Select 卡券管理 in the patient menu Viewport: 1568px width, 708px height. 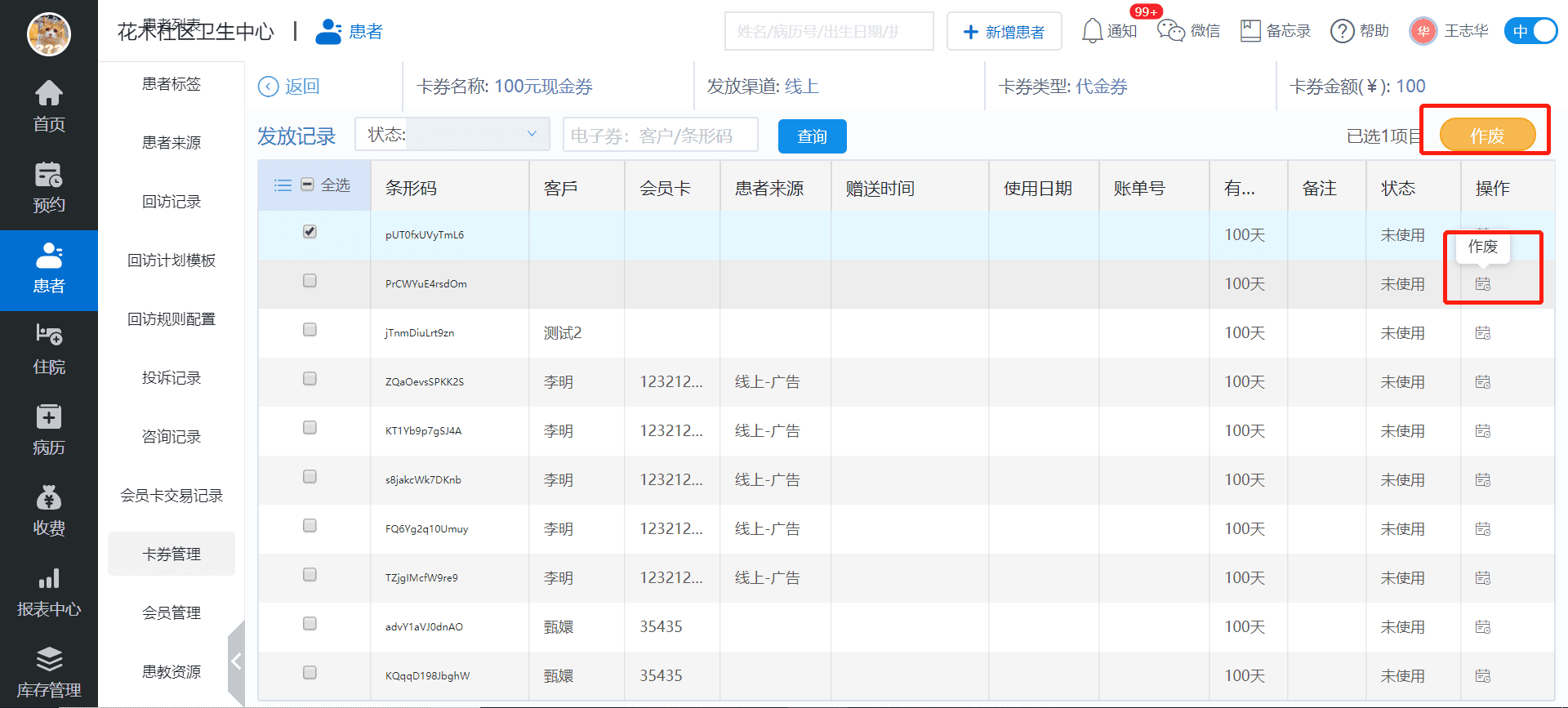[171, 554]
